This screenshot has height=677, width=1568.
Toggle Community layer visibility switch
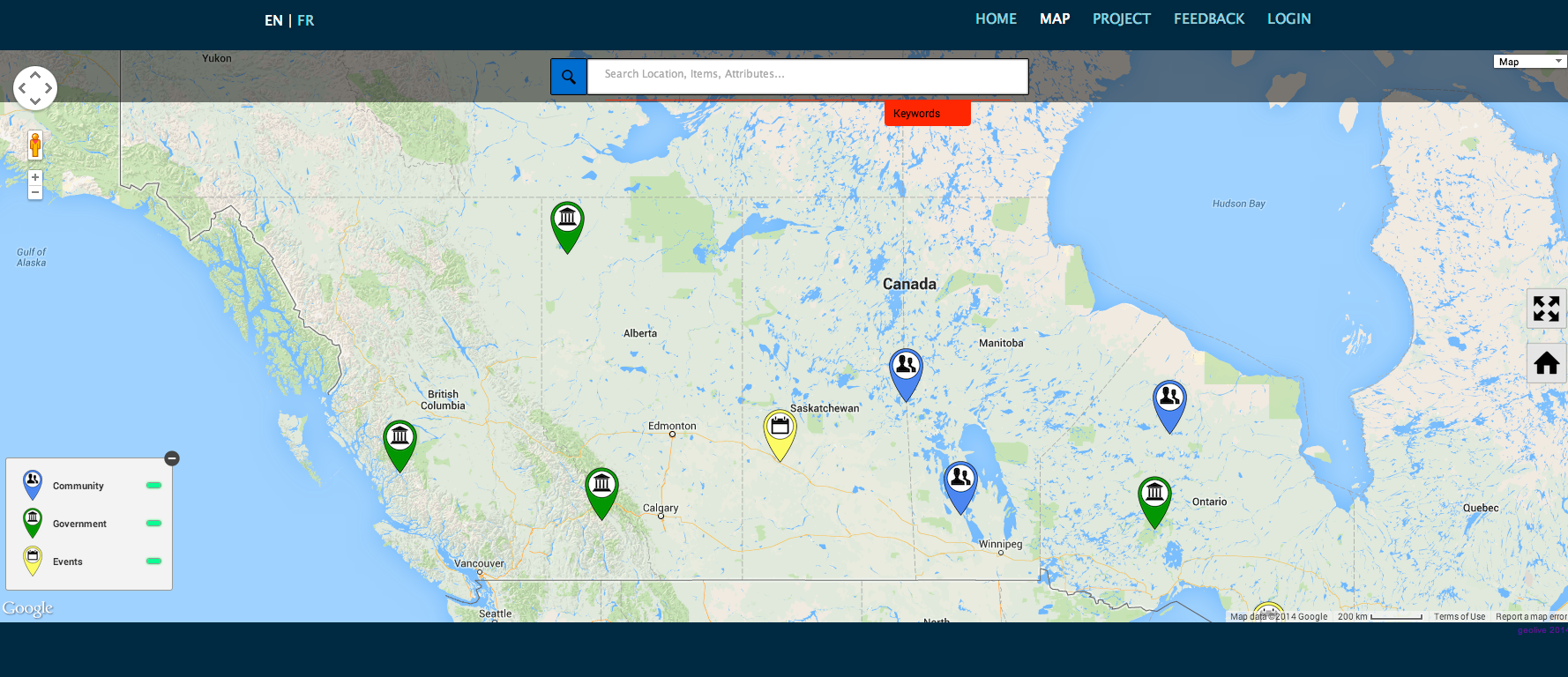tap(153, 486)
